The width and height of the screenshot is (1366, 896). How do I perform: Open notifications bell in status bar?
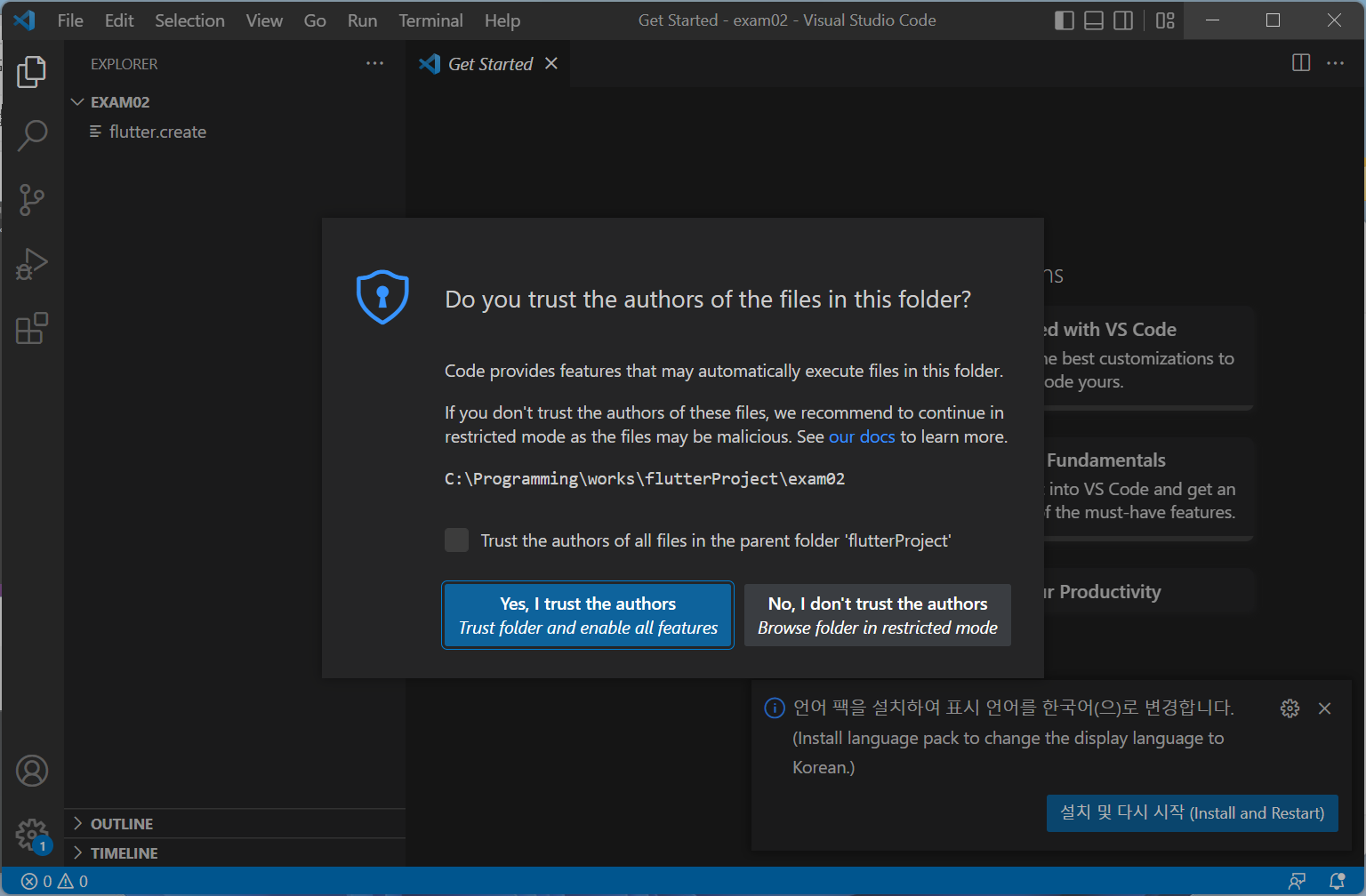[1337, 881]
